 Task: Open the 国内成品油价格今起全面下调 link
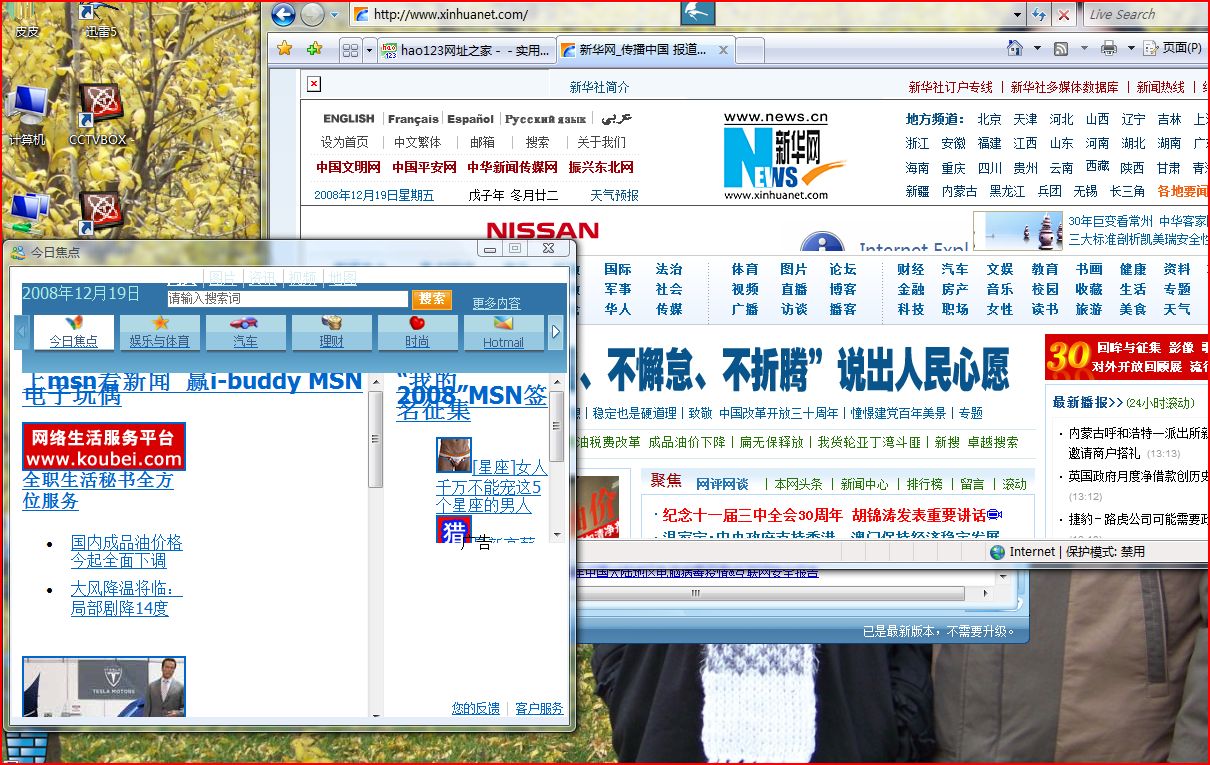[x=126, y=551]
